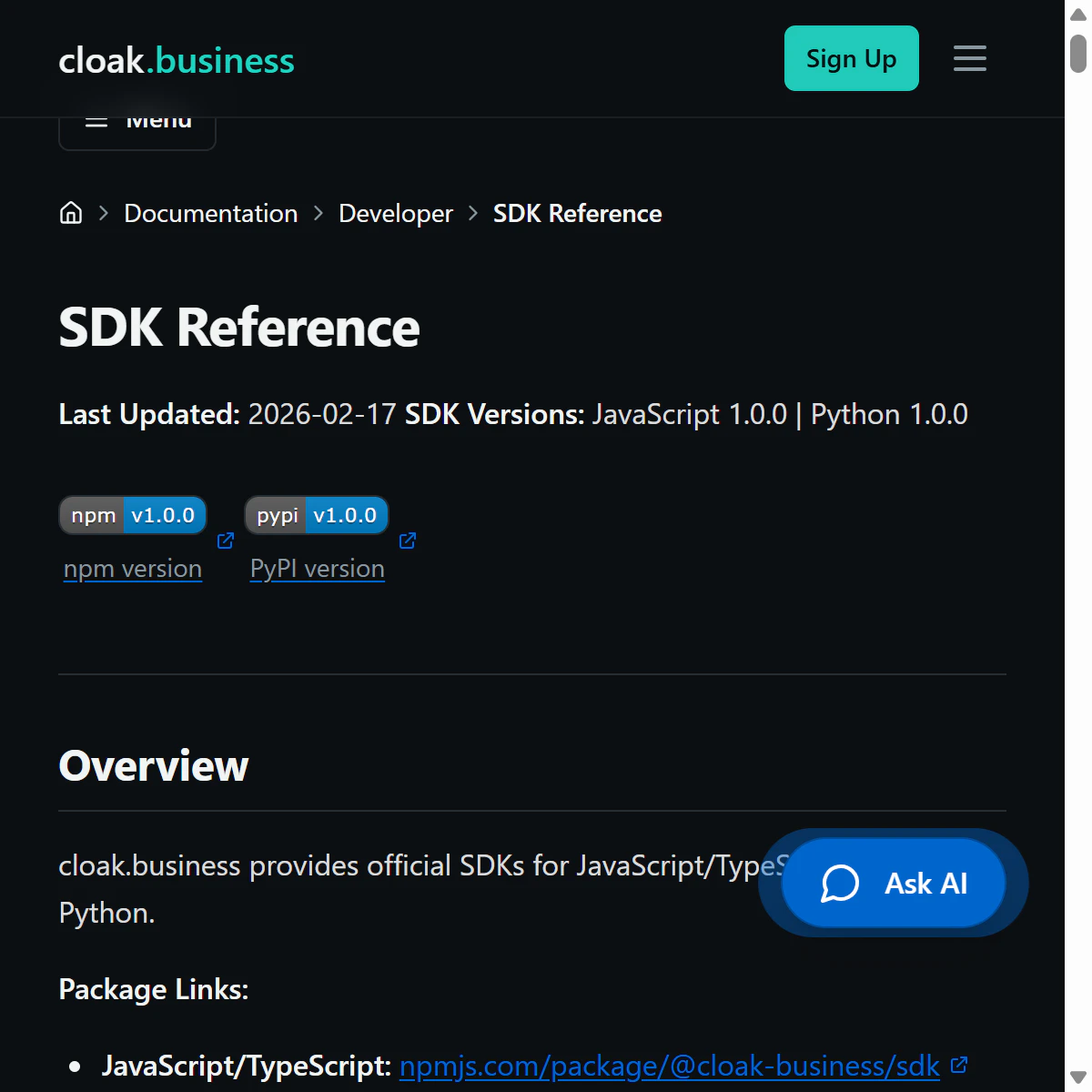Click the npm v1.0.0 badge
Image resolution: width=1092 pixels, height=1092 pixels.
coord(133,515)
